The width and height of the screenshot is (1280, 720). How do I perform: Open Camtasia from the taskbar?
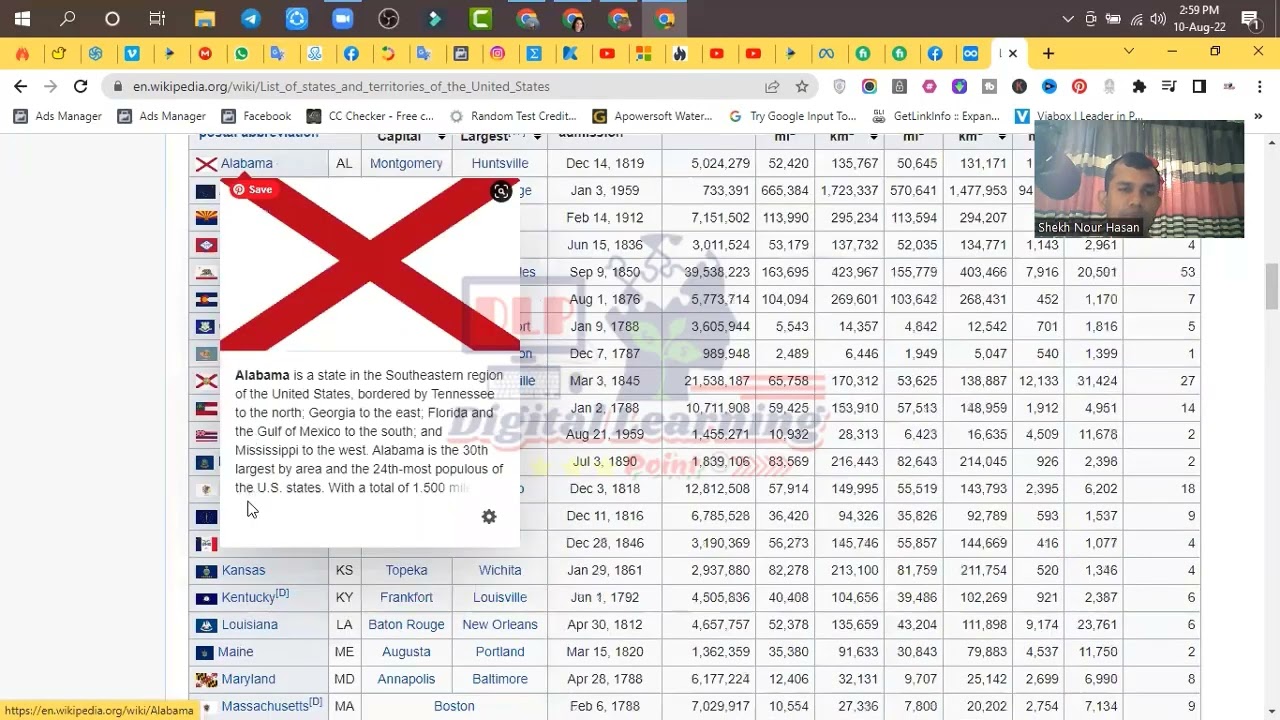click(479, 18)
